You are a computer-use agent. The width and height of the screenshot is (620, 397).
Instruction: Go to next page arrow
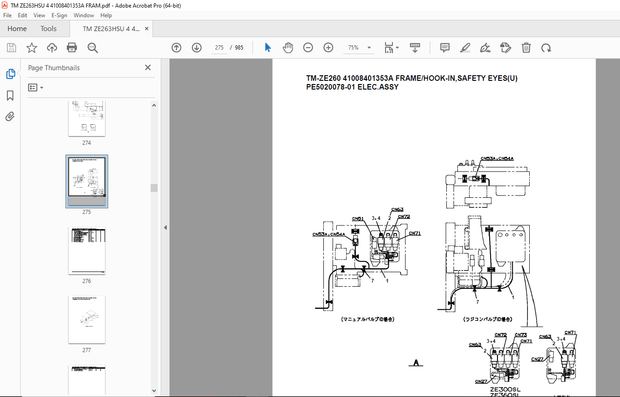(x=197, y=48)
